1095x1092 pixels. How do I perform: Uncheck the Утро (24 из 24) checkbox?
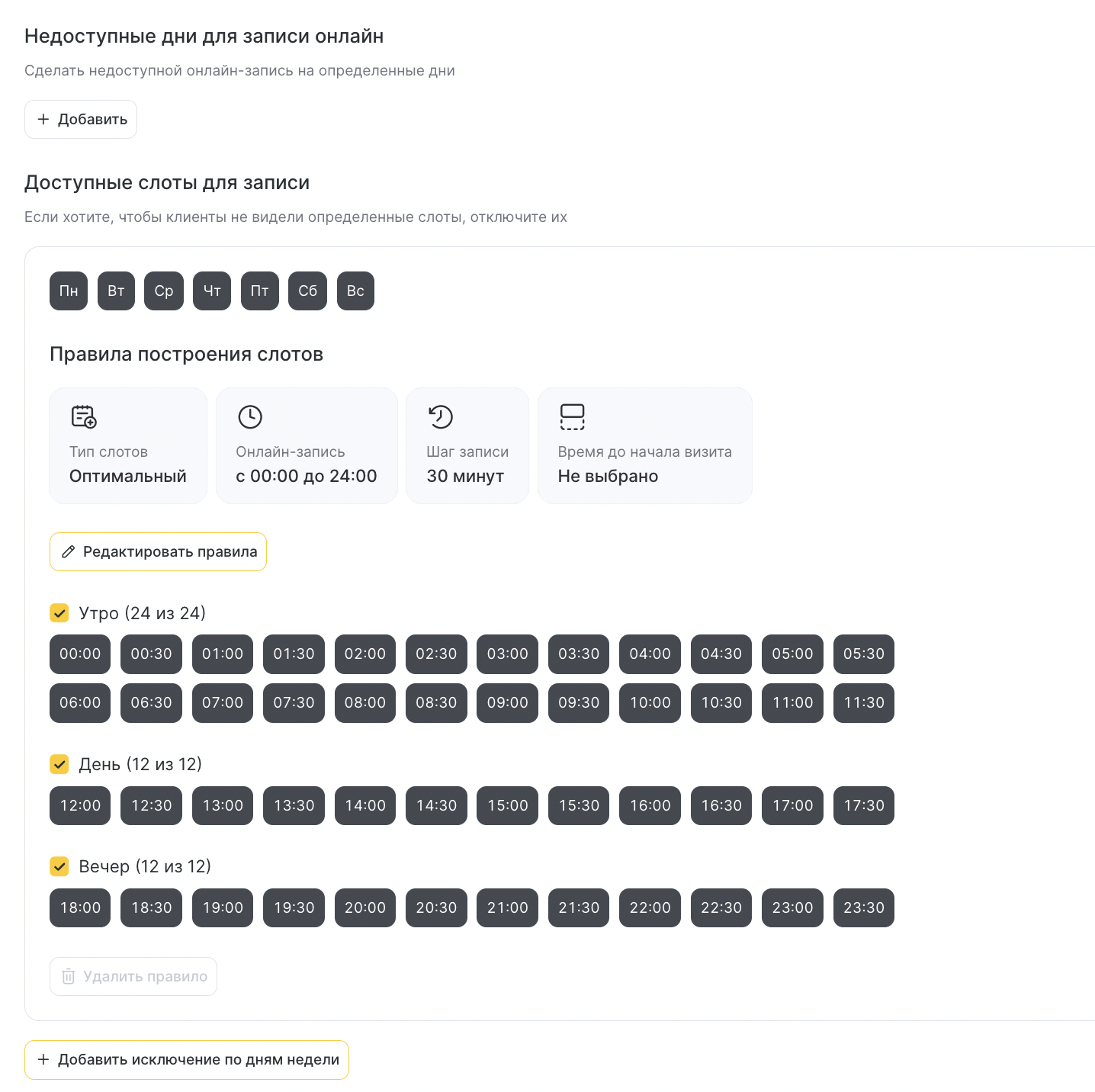(x=59, y=613)
